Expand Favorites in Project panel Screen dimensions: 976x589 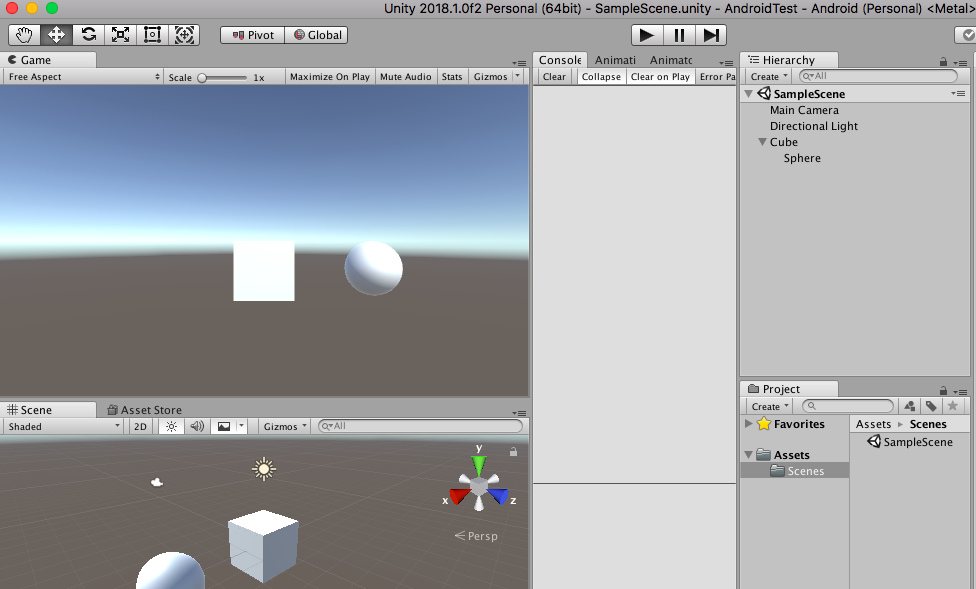[x=749, y=423]
